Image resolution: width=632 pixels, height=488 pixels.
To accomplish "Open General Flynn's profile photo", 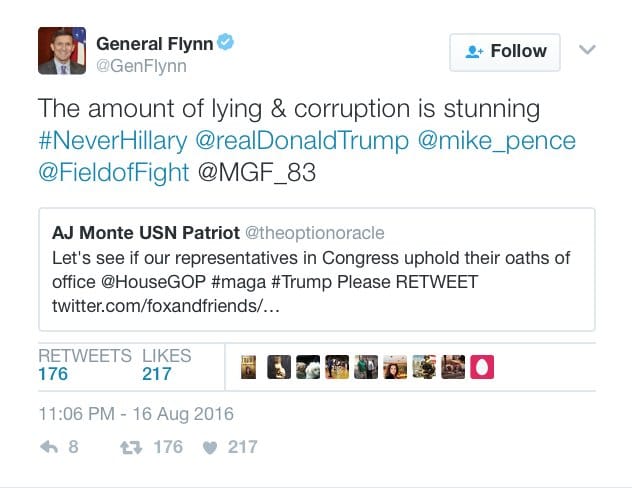I will [61, 51].
